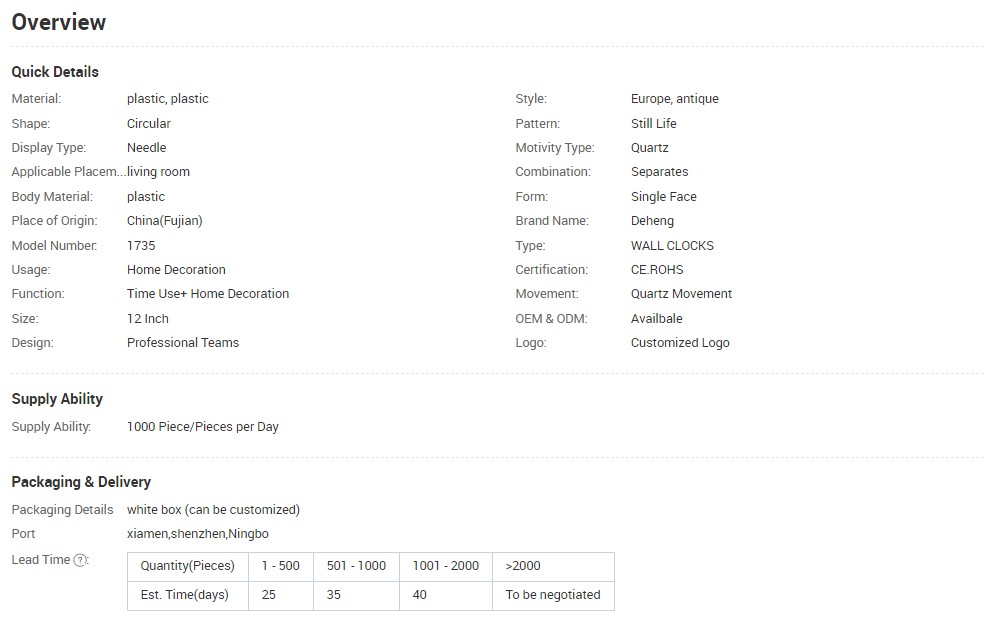This screenshot has width=996, height=629.
Task: Click the Place of Origin value China(Fujian)
Action: coord(165,221)
